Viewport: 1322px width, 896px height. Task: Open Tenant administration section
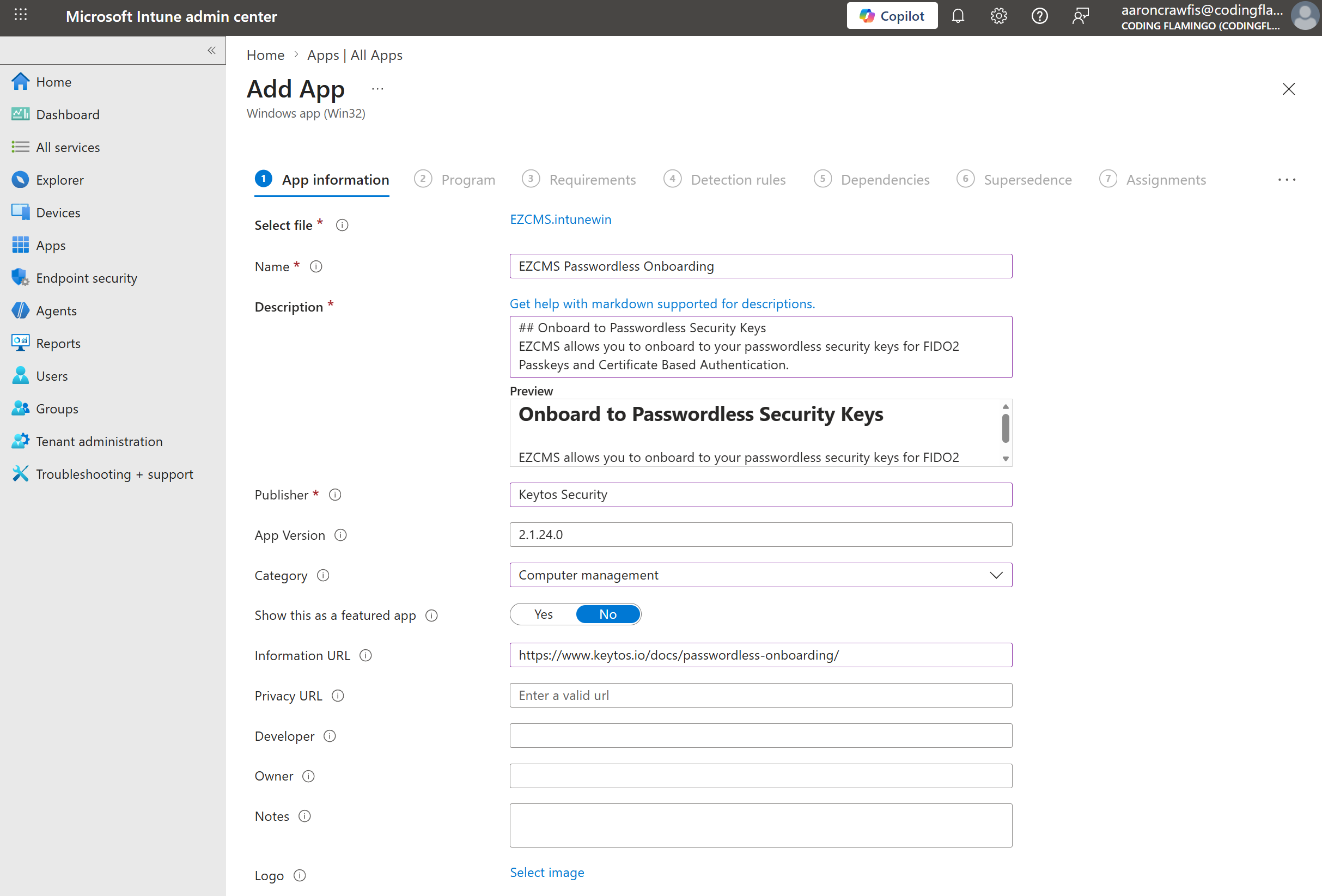click(x=99, y=441)
